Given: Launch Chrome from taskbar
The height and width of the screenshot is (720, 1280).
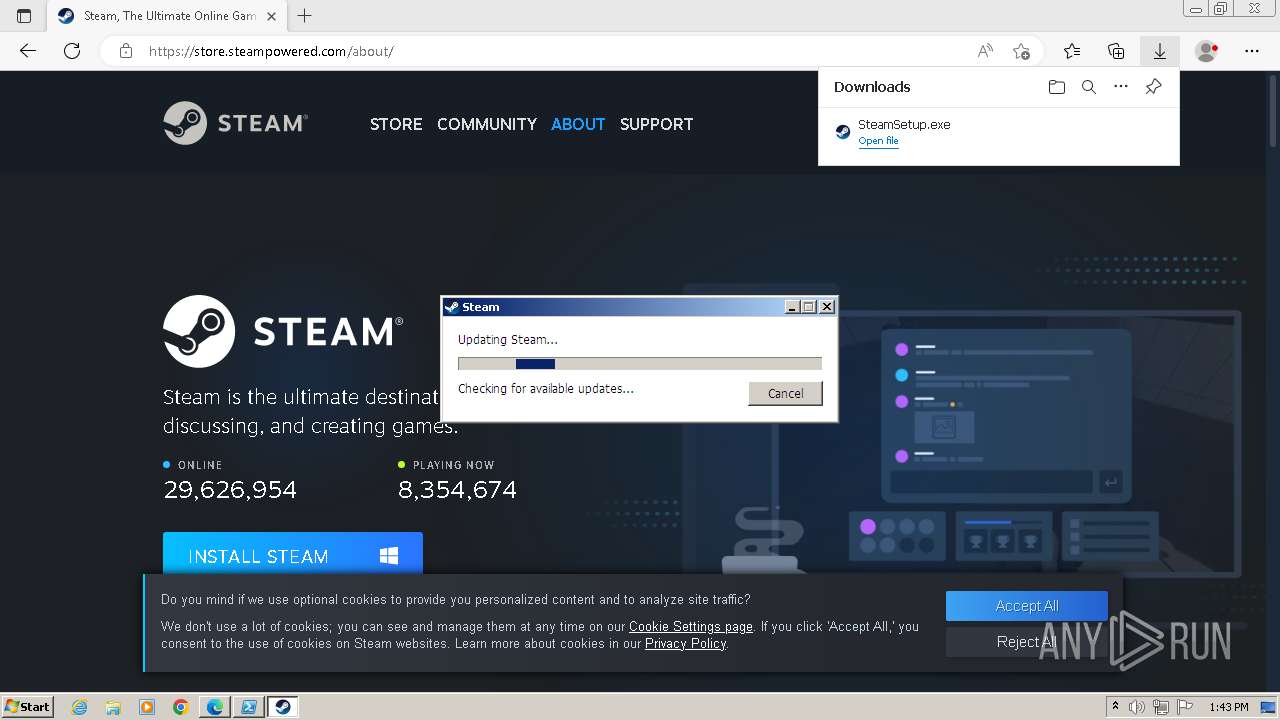Looking at the screenshot, I should [181, 707].
